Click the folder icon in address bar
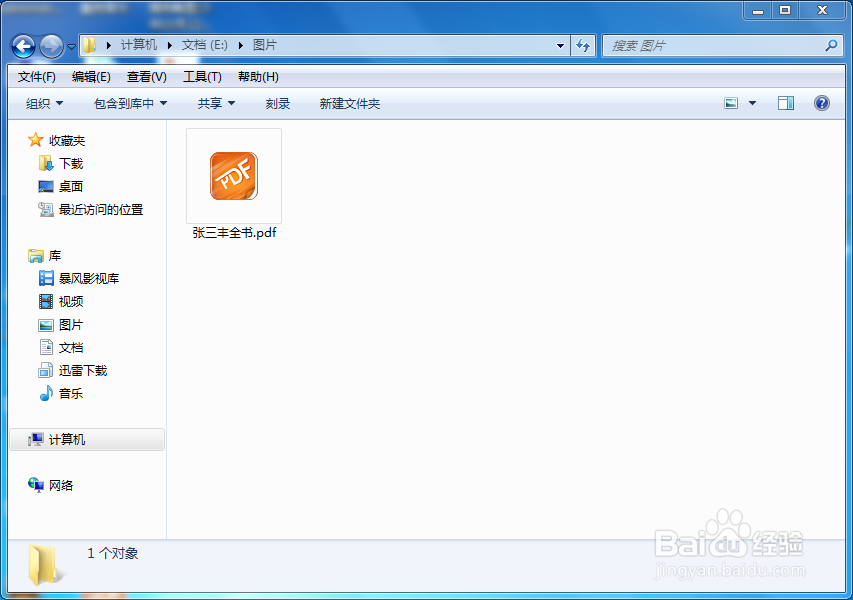The width and height of the screenshot is (853, 600). 90,45
